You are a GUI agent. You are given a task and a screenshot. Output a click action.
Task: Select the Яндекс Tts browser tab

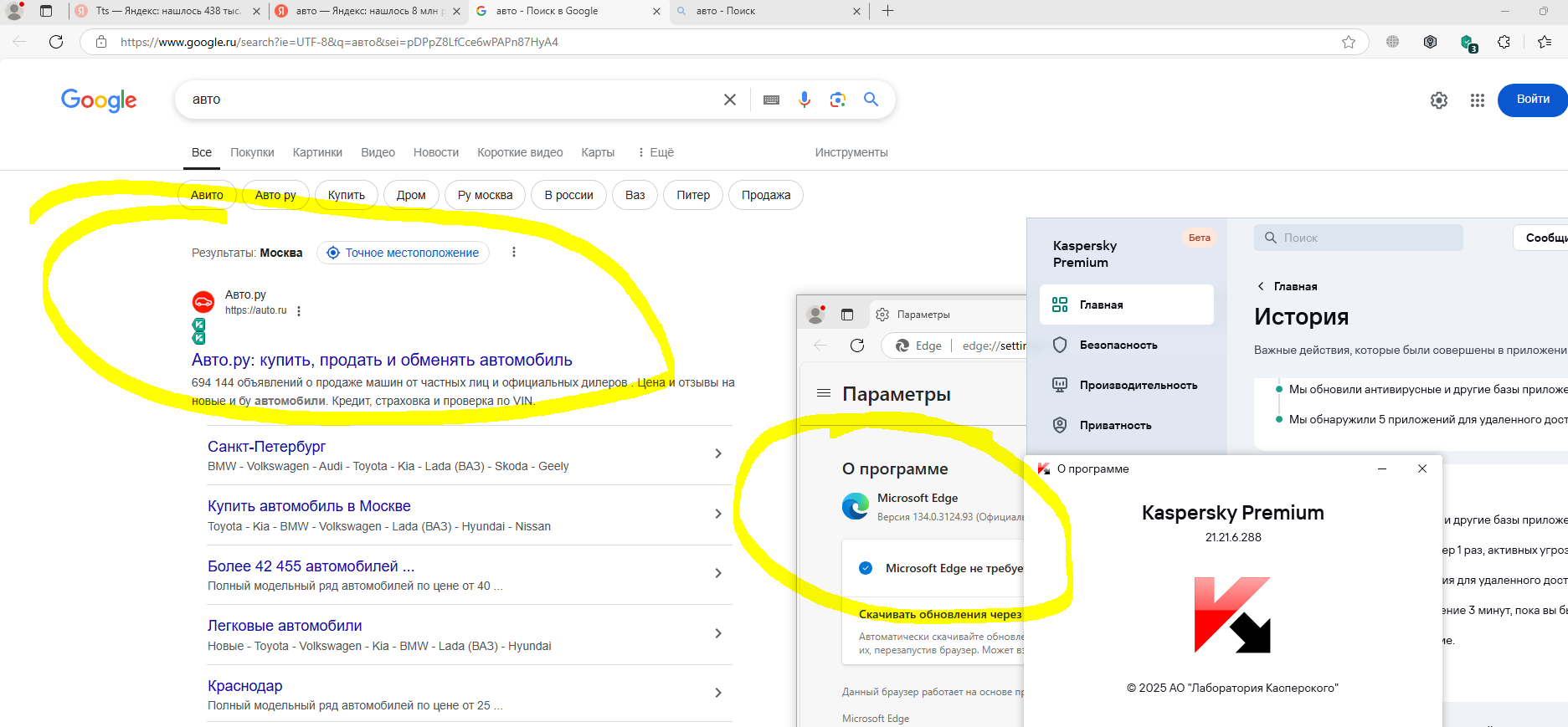pyautogui.click(x=167, y=11)
